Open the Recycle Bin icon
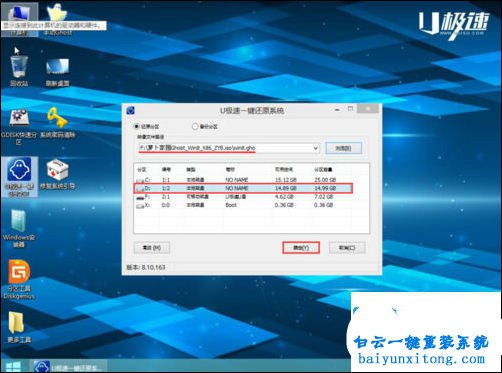 pos(19,71)
